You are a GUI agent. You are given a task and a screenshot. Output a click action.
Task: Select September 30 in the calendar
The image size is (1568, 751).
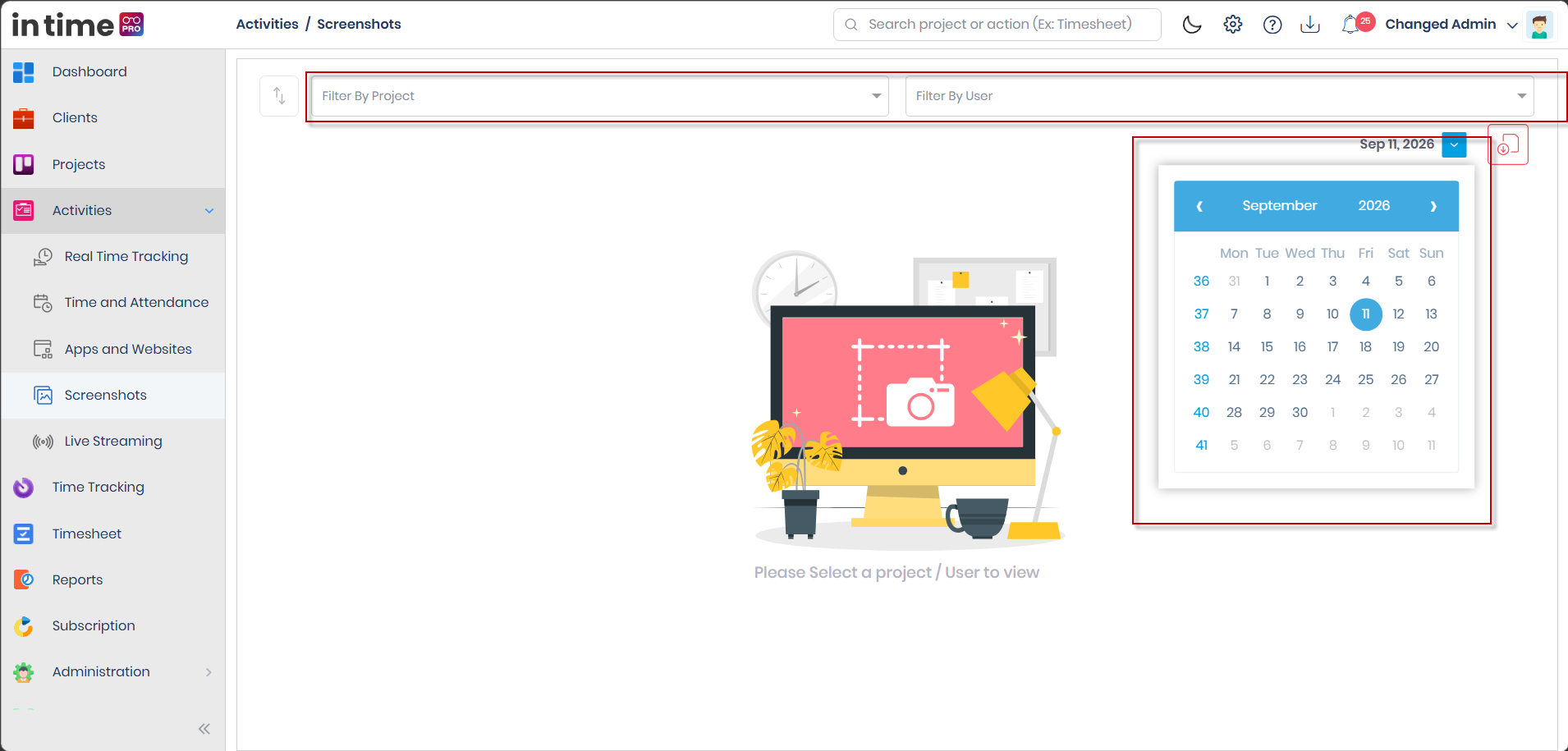pyautogui.click(x=1300, y=412)
